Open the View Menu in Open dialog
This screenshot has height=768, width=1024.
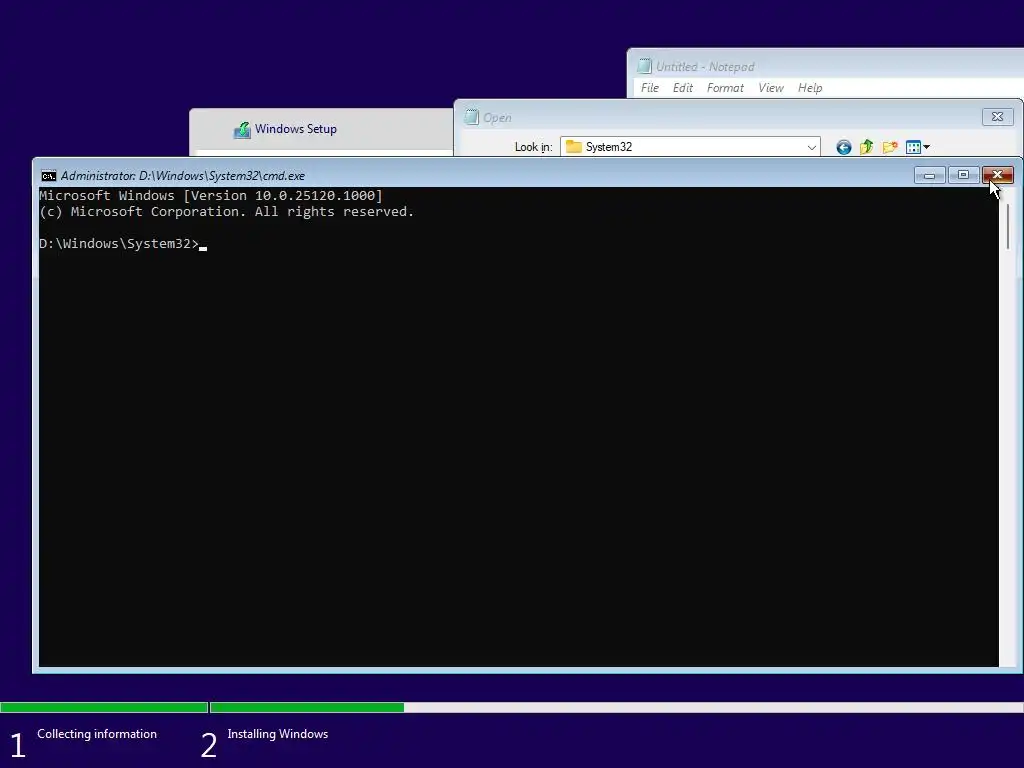point(918,148)
